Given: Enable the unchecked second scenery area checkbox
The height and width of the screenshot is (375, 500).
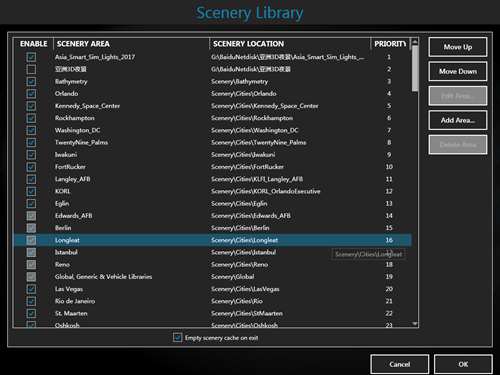Looking at the screenshot, I should click(31, 69).
